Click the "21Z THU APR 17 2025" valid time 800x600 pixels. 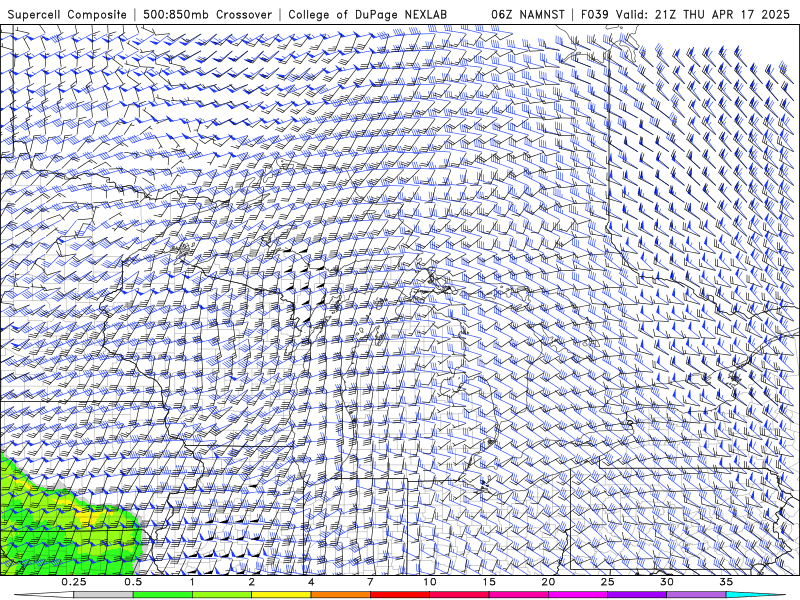[x=722, y=14]
